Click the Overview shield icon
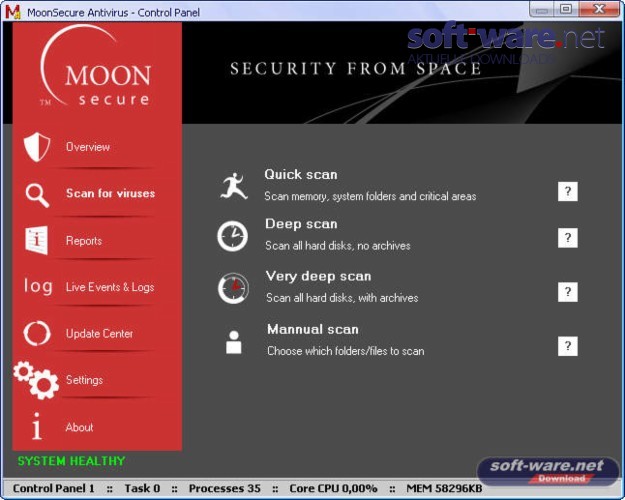This screenshot has width=625, height=500. tap(37, 147)
